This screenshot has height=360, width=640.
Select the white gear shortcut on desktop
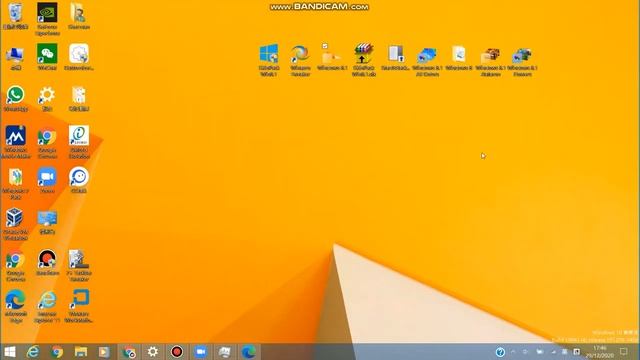coord(47,95)
